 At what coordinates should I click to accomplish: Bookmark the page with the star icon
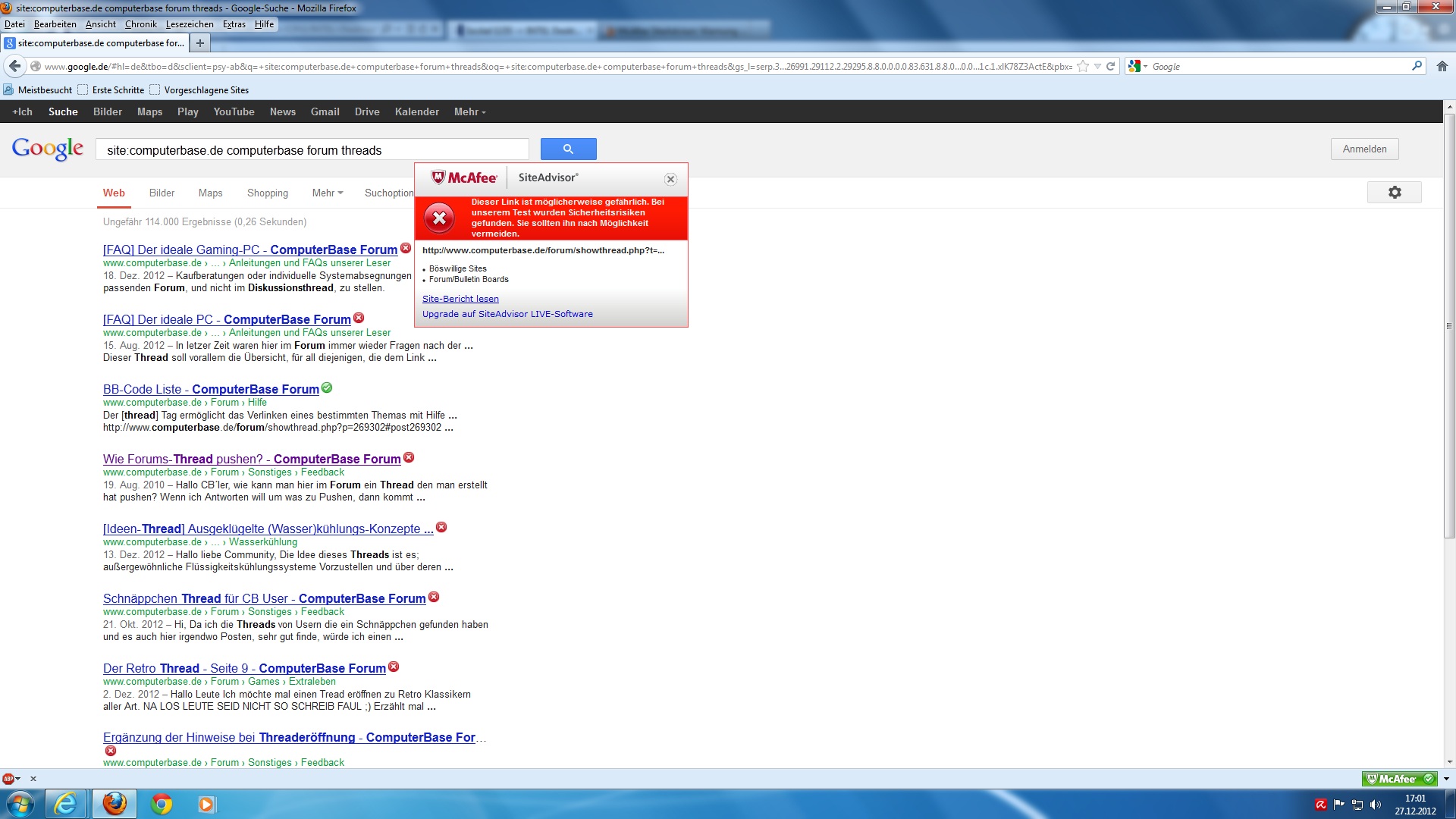coord(1083,67)
